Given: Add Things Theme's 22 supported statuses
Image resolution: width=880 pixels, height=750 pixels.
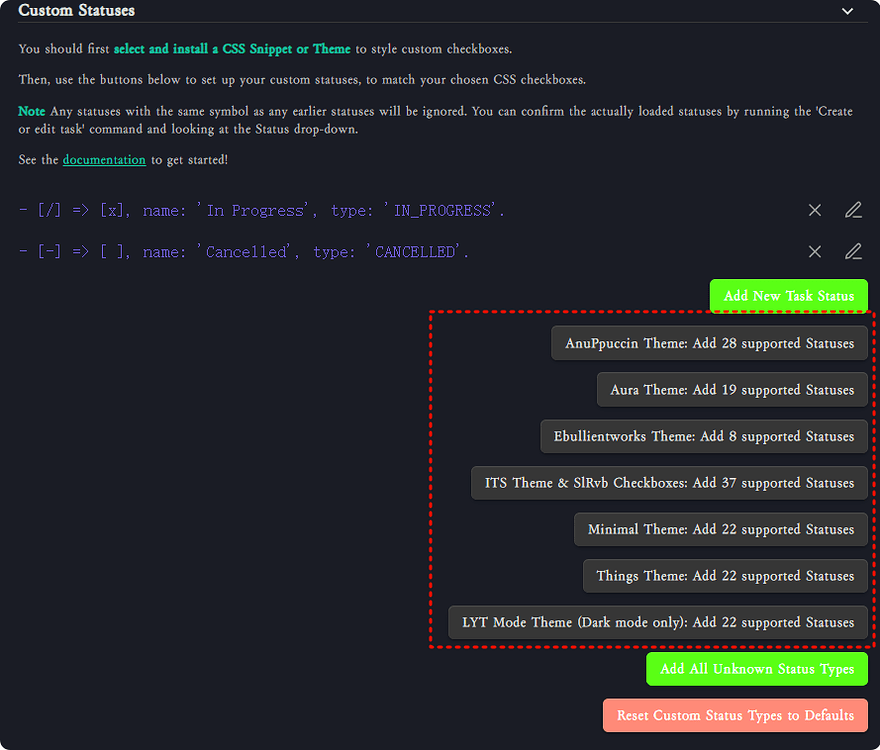Looking at the screenshot, I should pyautogui.click(x=724, y=576).
